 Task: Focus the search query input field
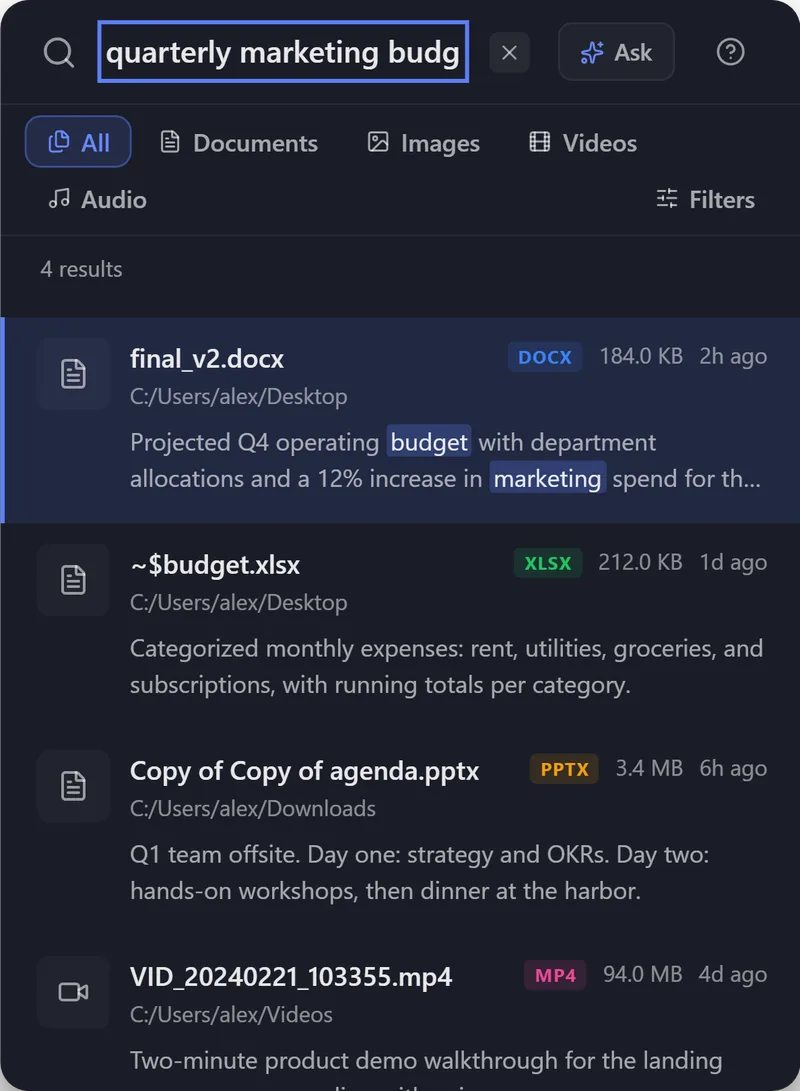(x=283, y=52)
